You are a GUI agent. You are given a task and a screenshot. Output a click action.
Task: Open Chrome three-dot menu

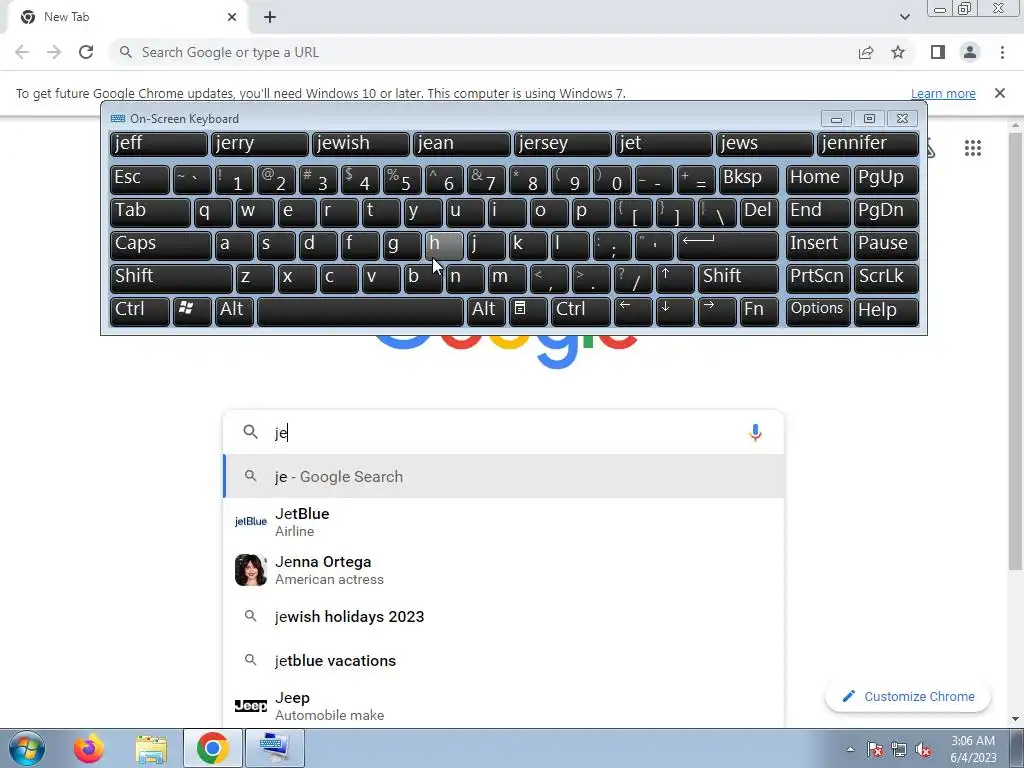coord(1002,52)
